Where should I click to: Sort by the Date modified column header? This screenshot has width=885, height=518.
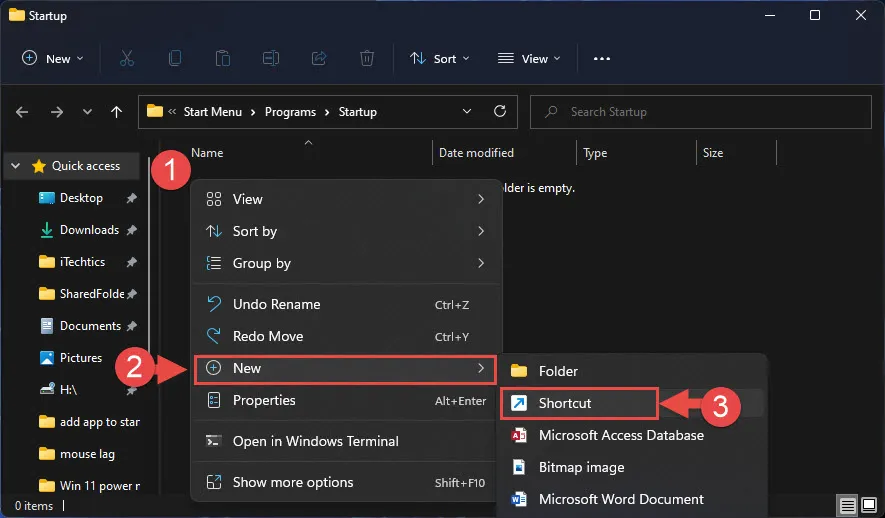476,153
